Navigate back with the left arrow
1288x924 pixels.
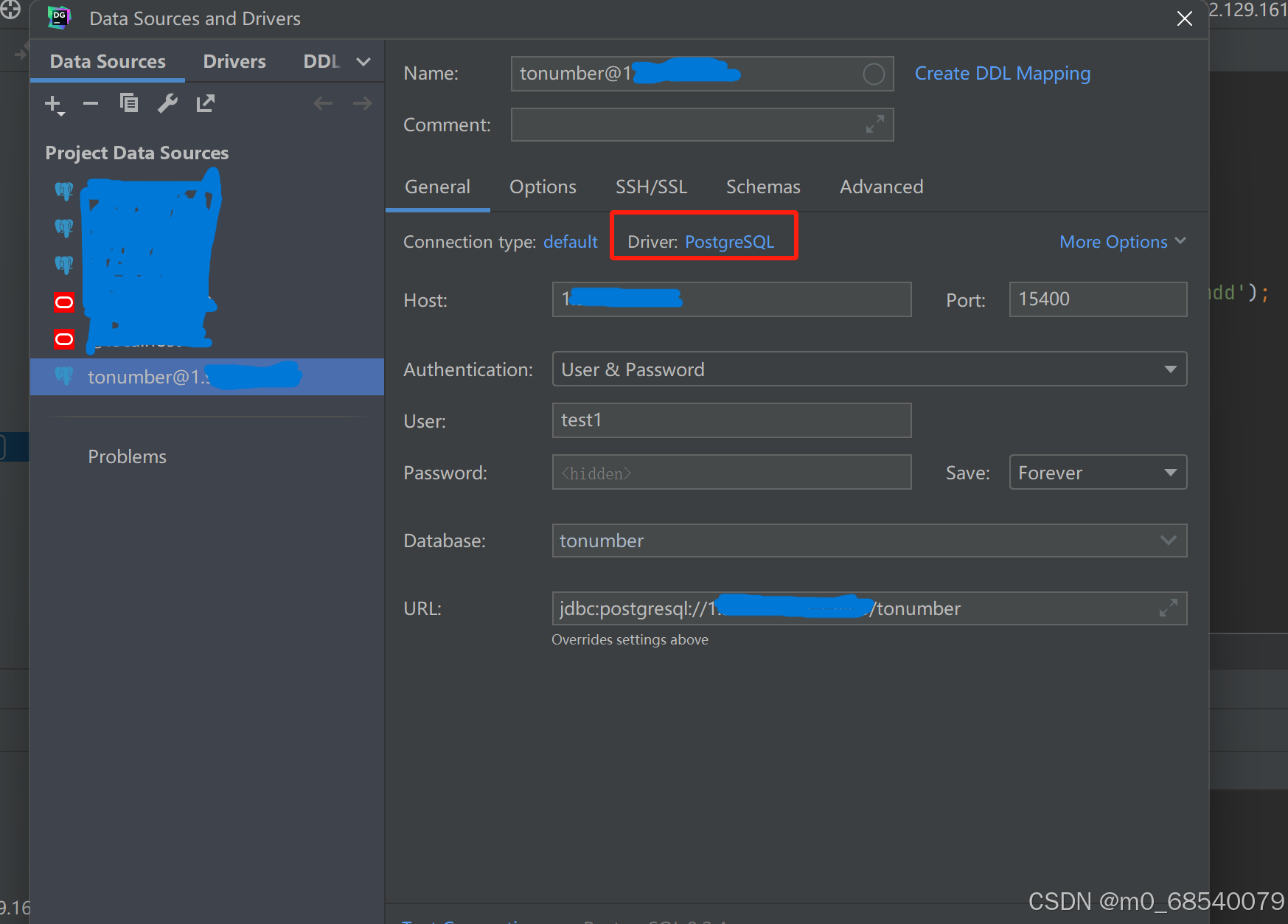point(323,103)
